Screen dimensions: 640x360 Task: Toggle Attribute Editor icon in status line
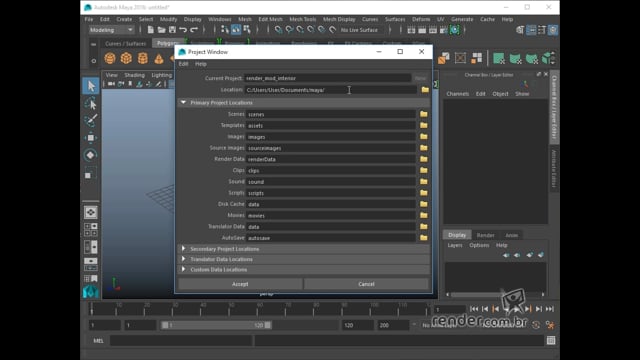[x=531, y=30]
